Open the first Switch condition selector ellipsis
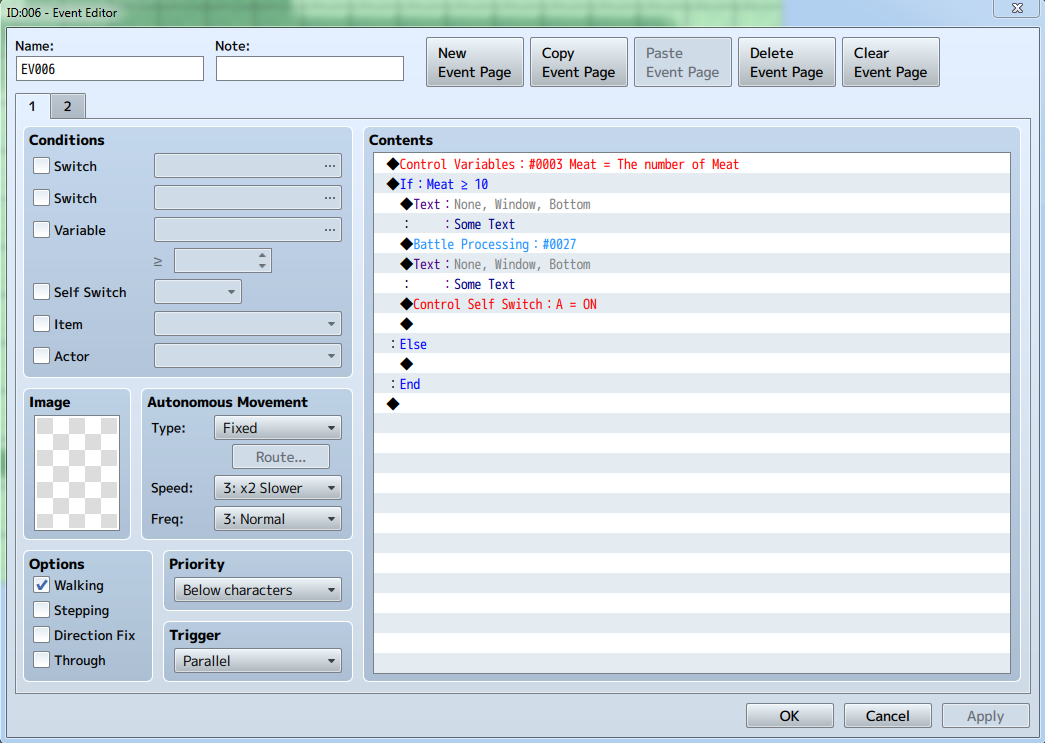The width and height of the screenshot is (1045, 743). pyautogui.click(x=330, y=166)
